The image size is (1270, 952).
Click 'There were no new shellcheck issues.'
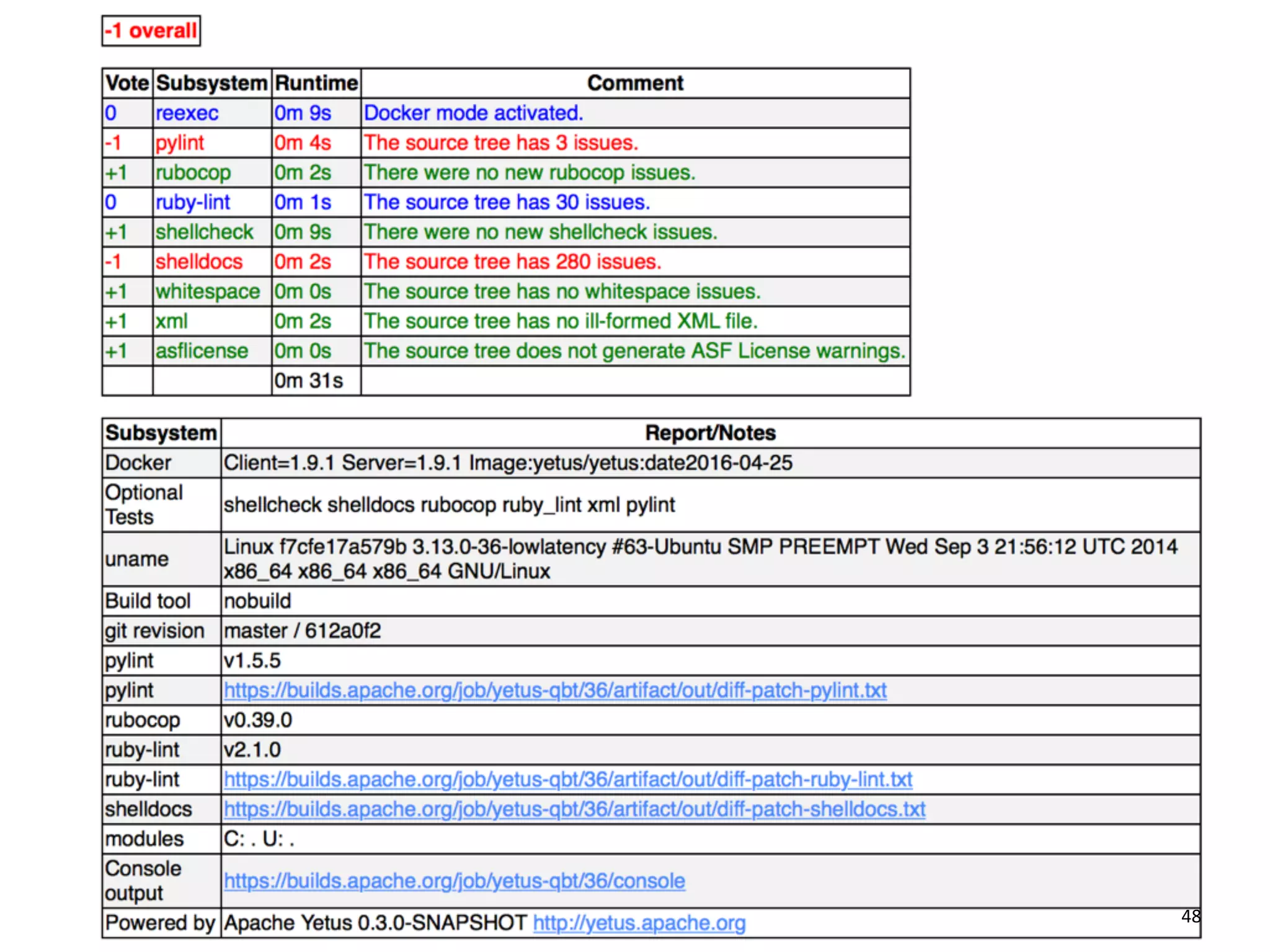pos(541,232)
